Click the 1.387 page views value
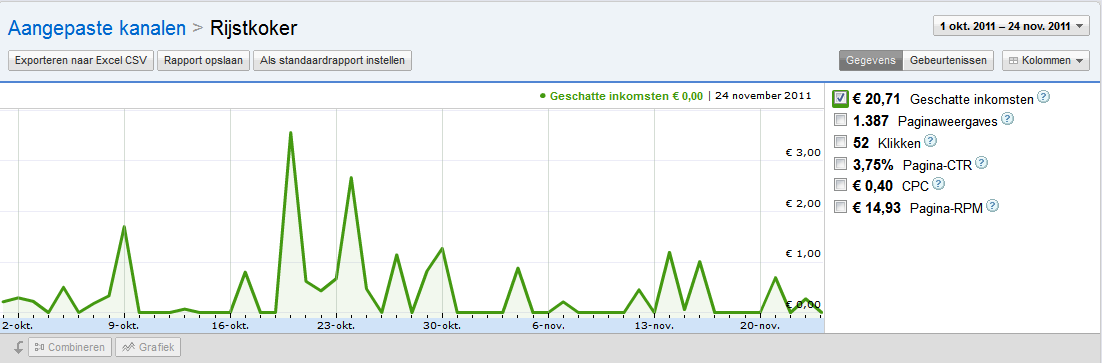This screenshot has width=1102, height=363. pos(871,121)
